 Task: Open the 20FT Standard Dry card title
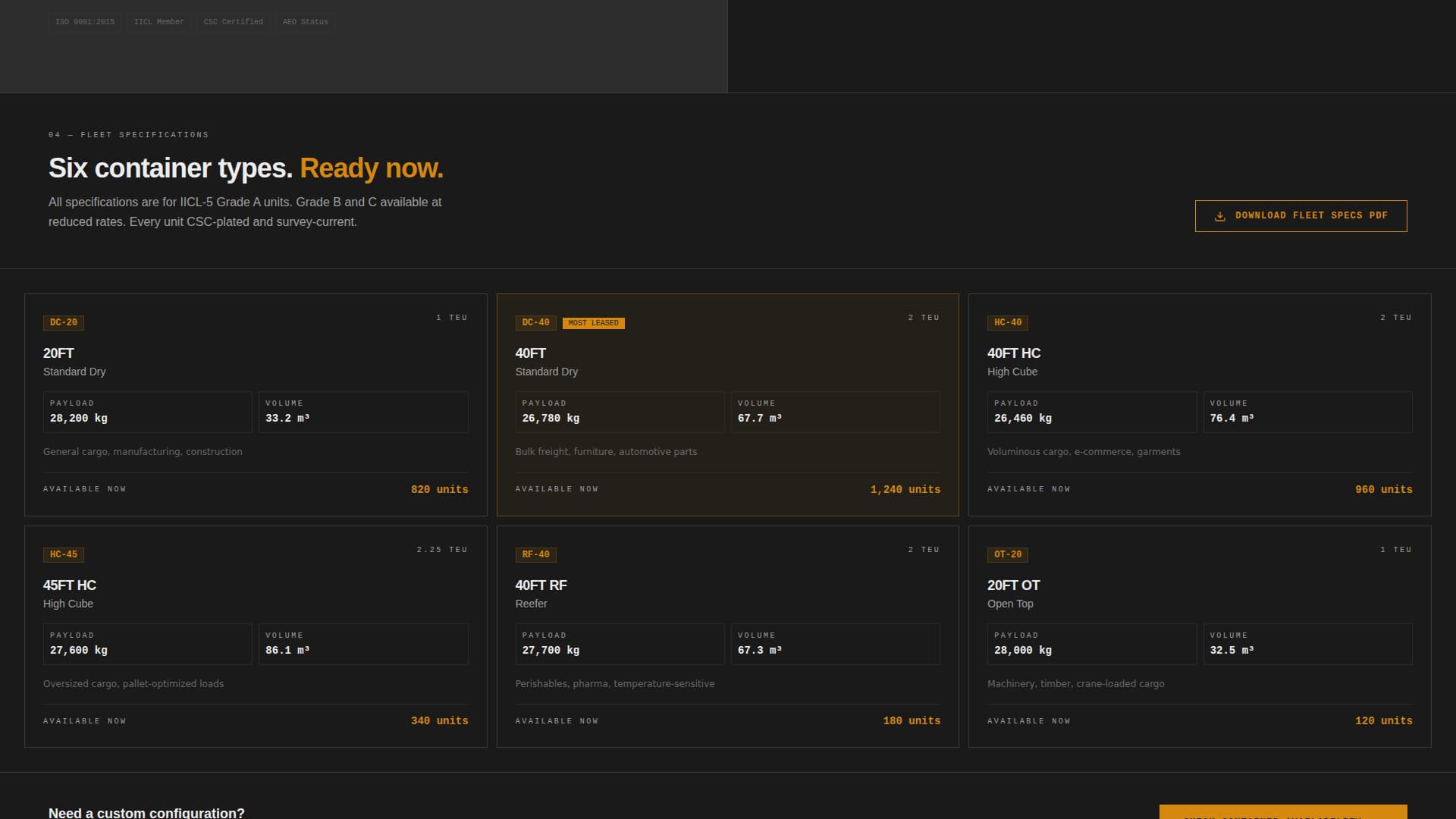[58, 353]
